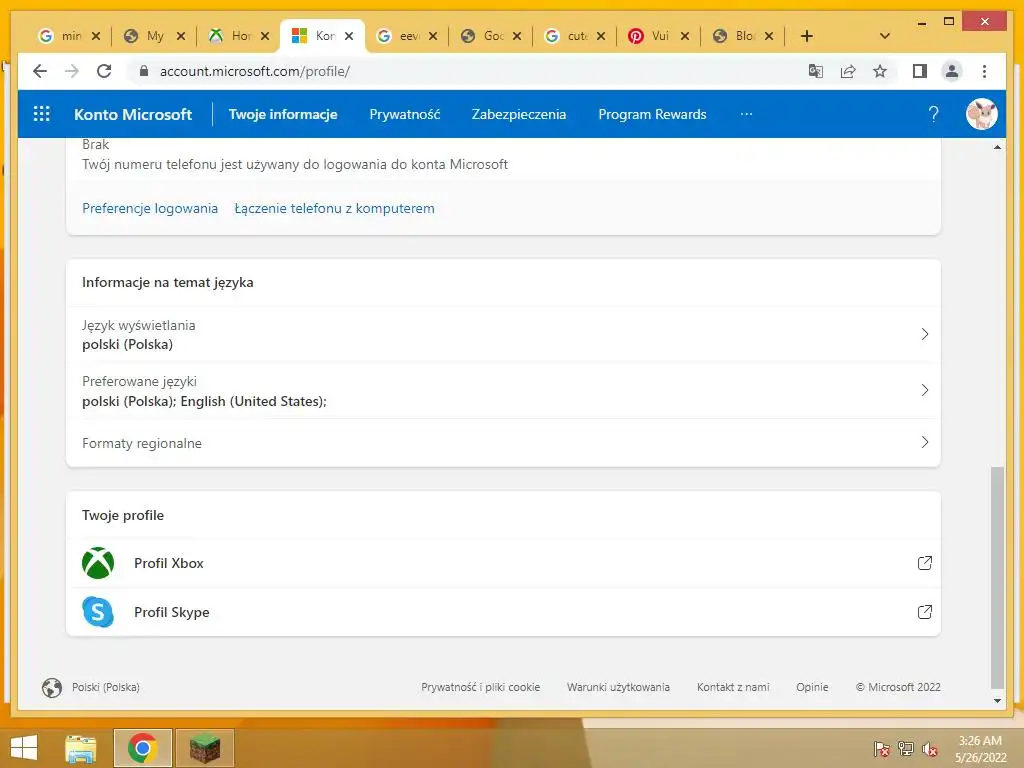Open the Kontakt z nami footer link

pyautogui.click(x=733, y=687)
